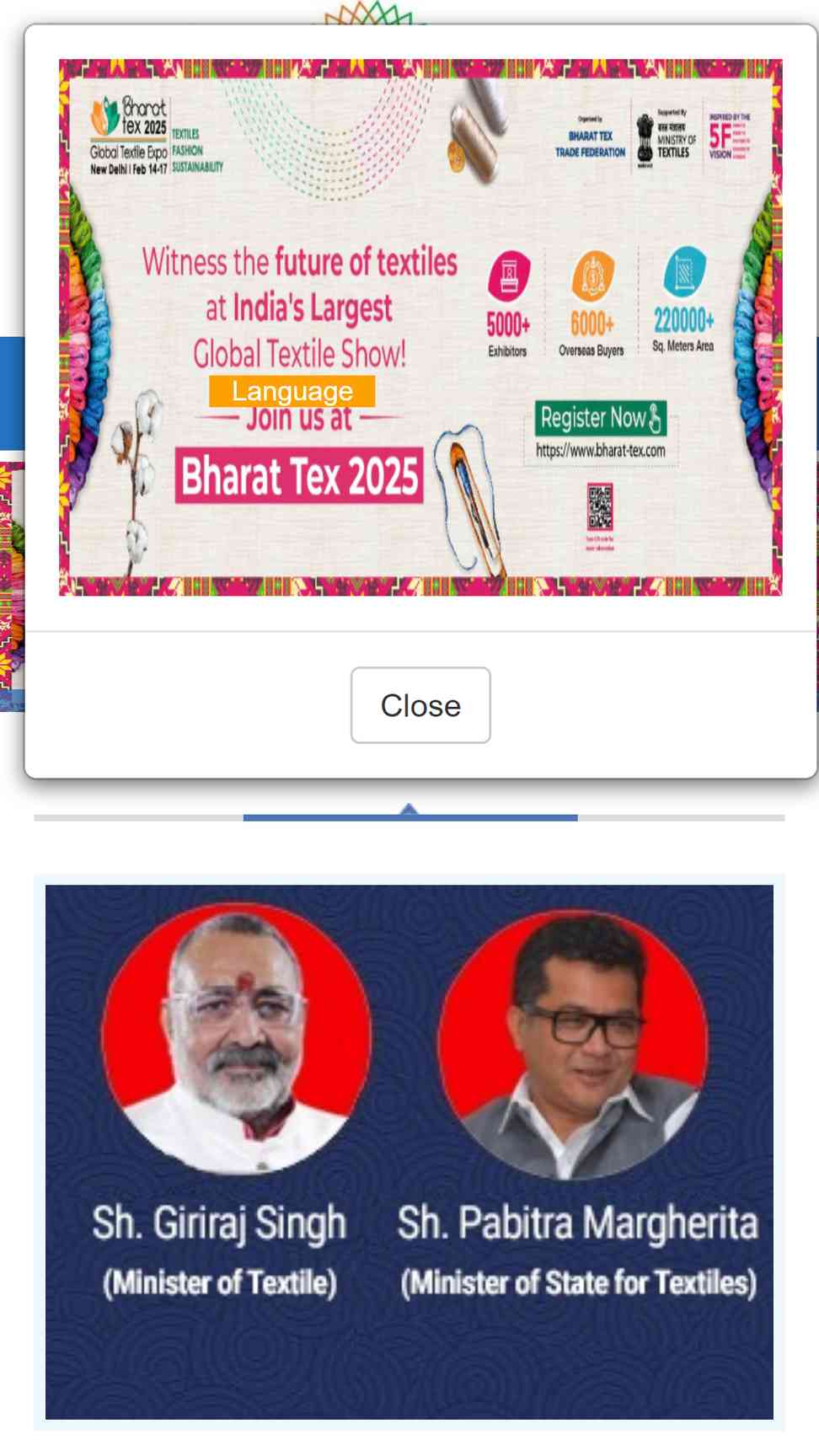
Task: Click the blue active slide indicator bar
Action: pyautogui.click(x=410, y=817)
